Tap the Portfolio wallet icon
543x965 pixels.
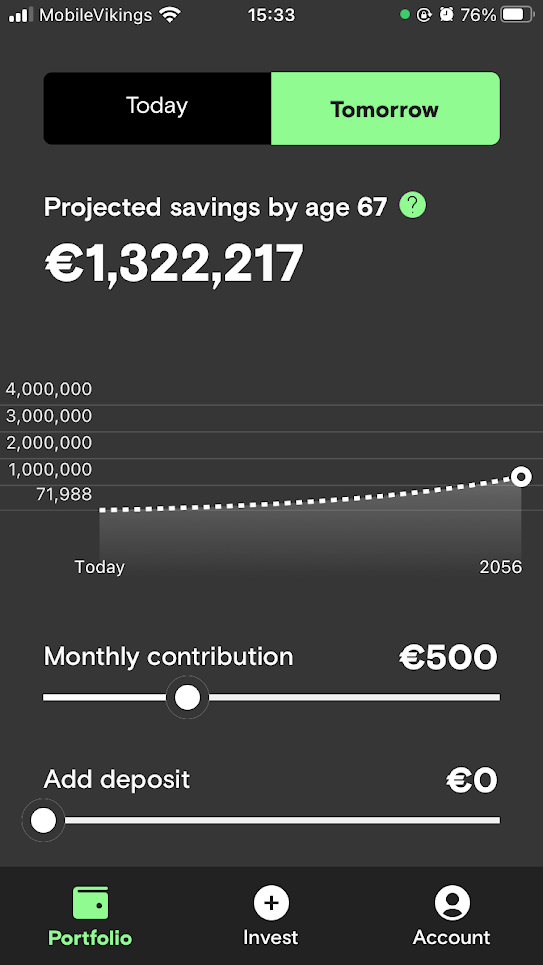[x=90, y=902]
